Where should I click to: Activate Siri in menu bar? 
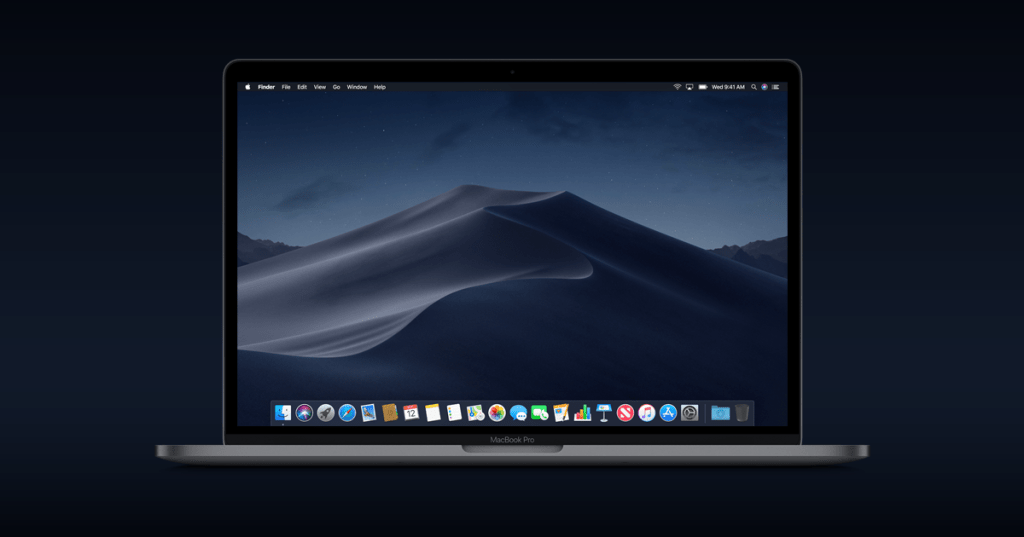(764, 87)
